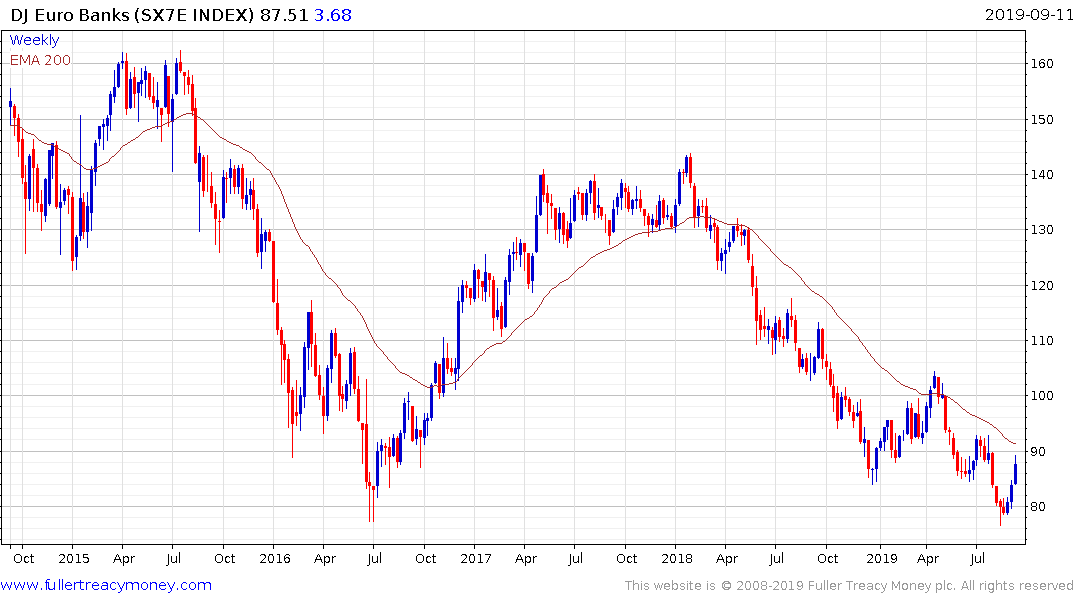Click the '2019' year label on time axis
Screen dimensions: 1075x600
882,558
